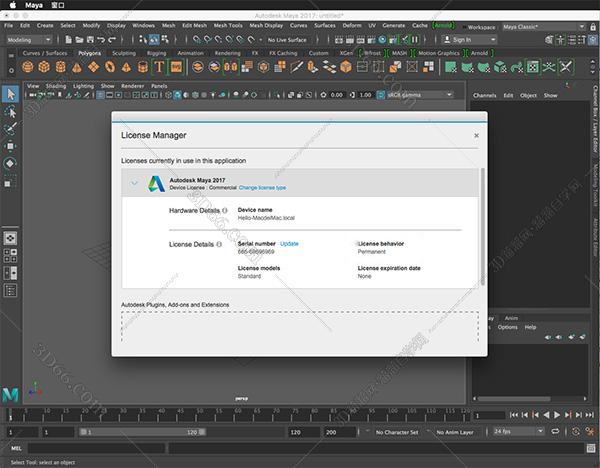This screenshot has width=600, height=468.
Task: Open the Modeling menu set dropdown
Action: (x=30, y=39)
